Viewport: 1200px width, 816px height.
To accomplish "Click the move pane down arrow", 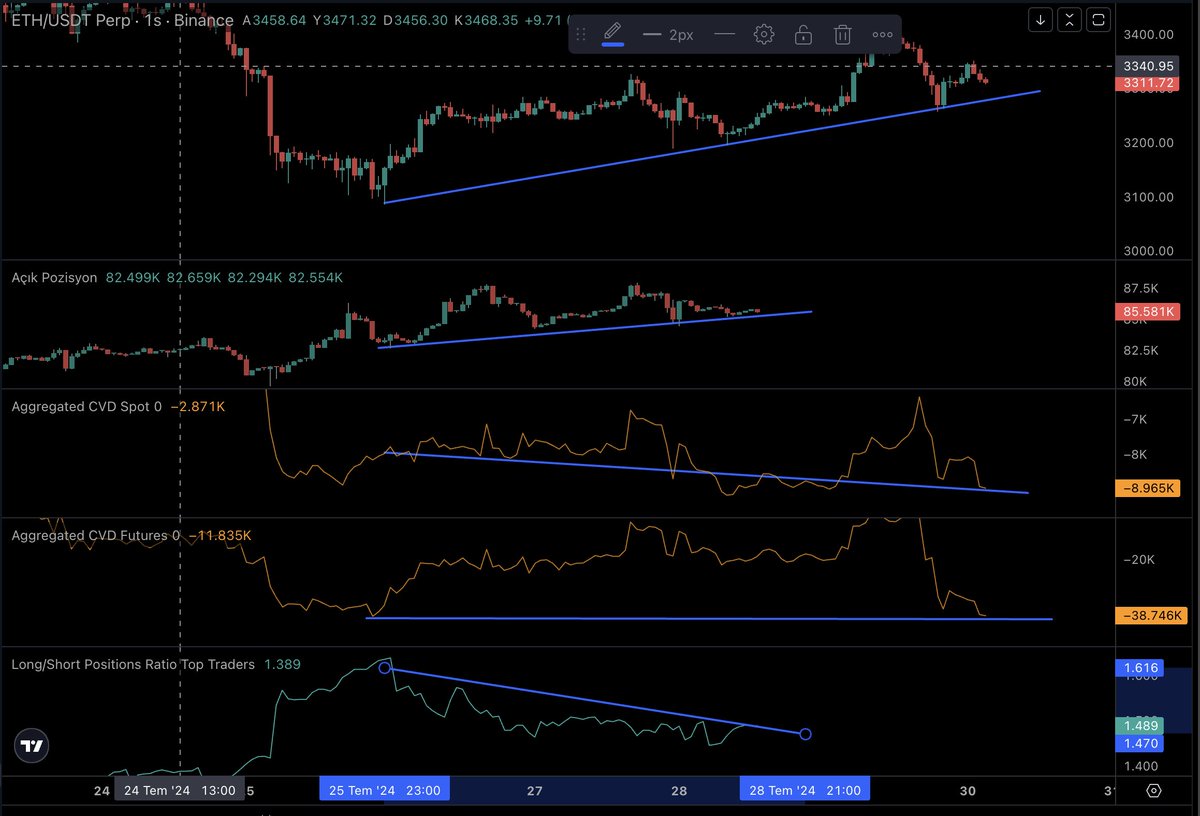I will click(1041, 19).
